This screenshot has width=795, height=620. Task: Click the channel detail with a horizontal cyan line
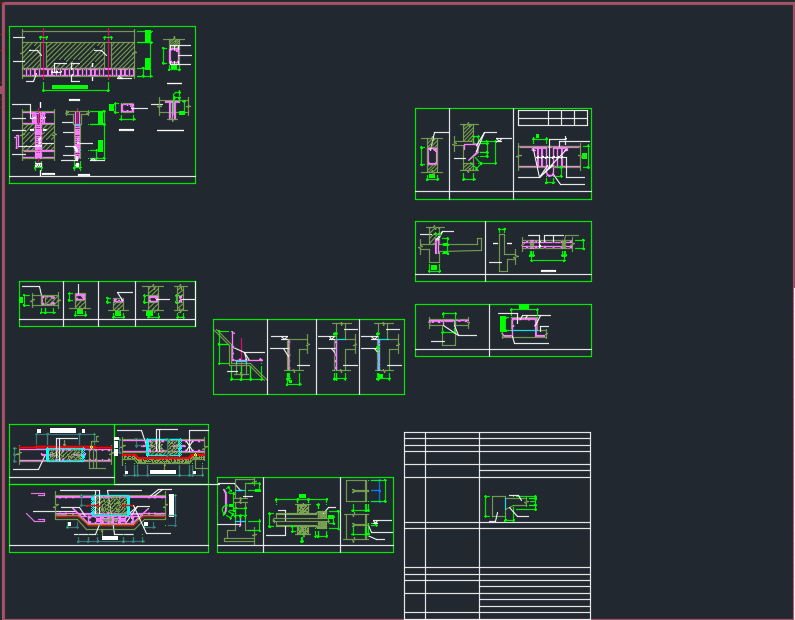(x=525, y=326)
